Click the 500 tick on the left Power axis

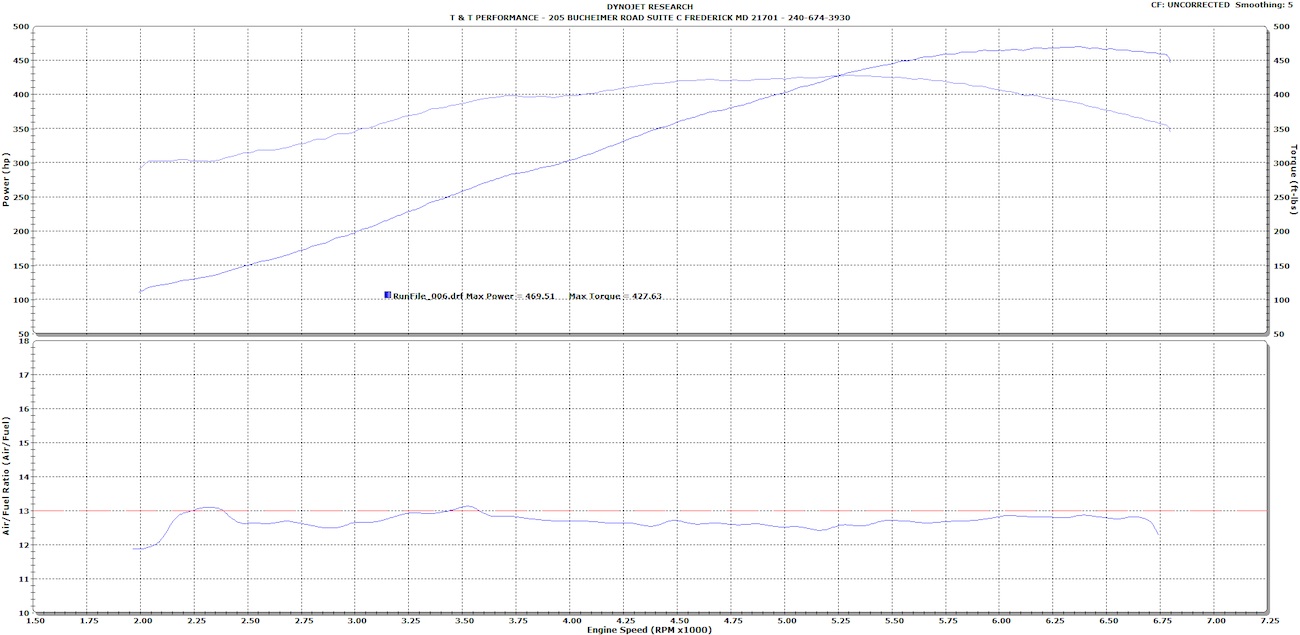(x=20, y=27)
